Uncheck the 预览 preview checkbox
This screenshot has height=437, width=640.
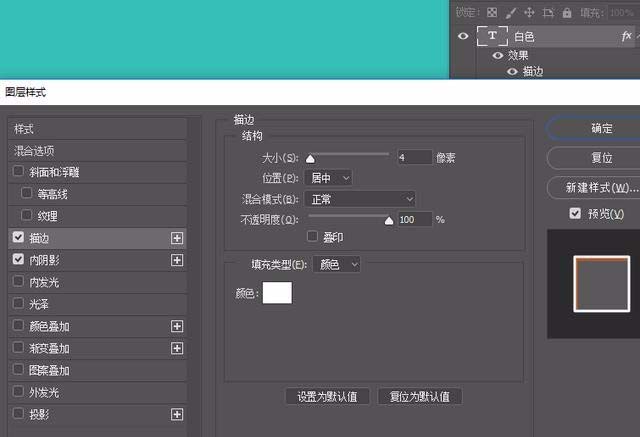575,213
